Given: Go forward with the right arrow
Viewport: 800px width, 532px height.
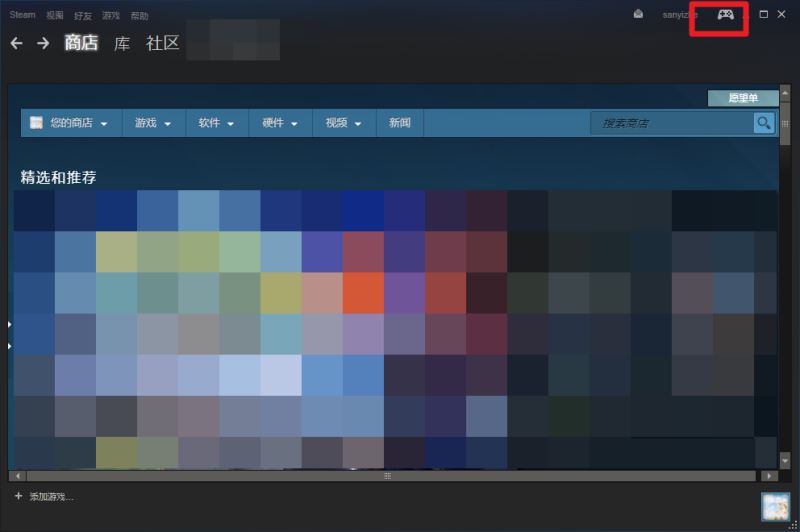Looking at the screenshot, I should pyautogui.click(x=43, y=43).
